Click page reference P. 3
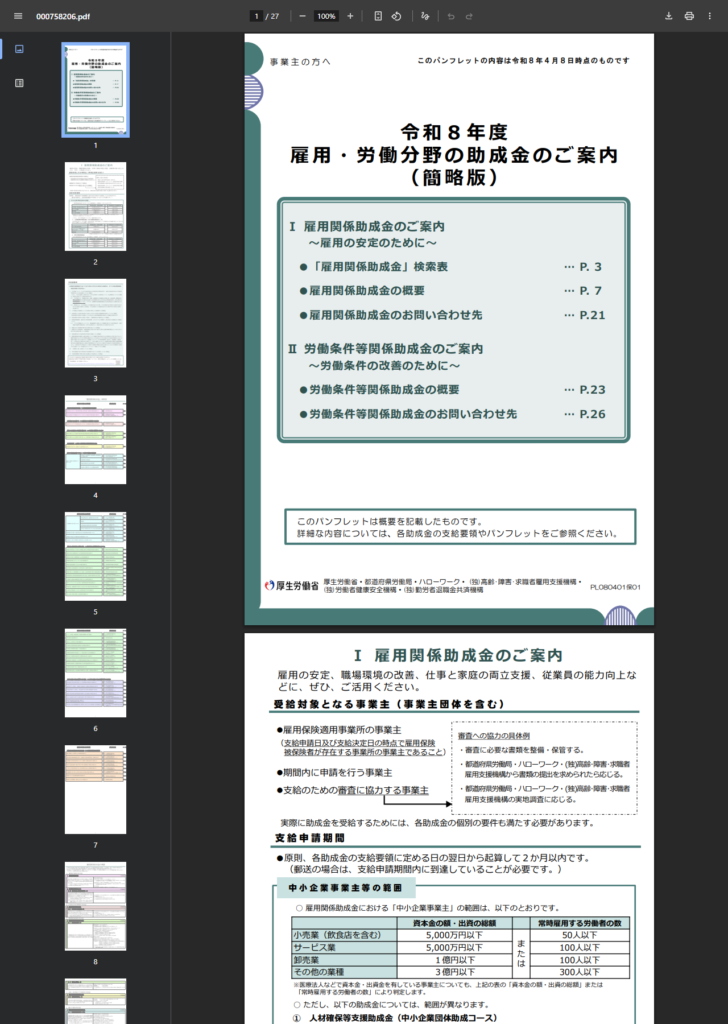The width and height of the screenshot is (728, 1024). 591,266
